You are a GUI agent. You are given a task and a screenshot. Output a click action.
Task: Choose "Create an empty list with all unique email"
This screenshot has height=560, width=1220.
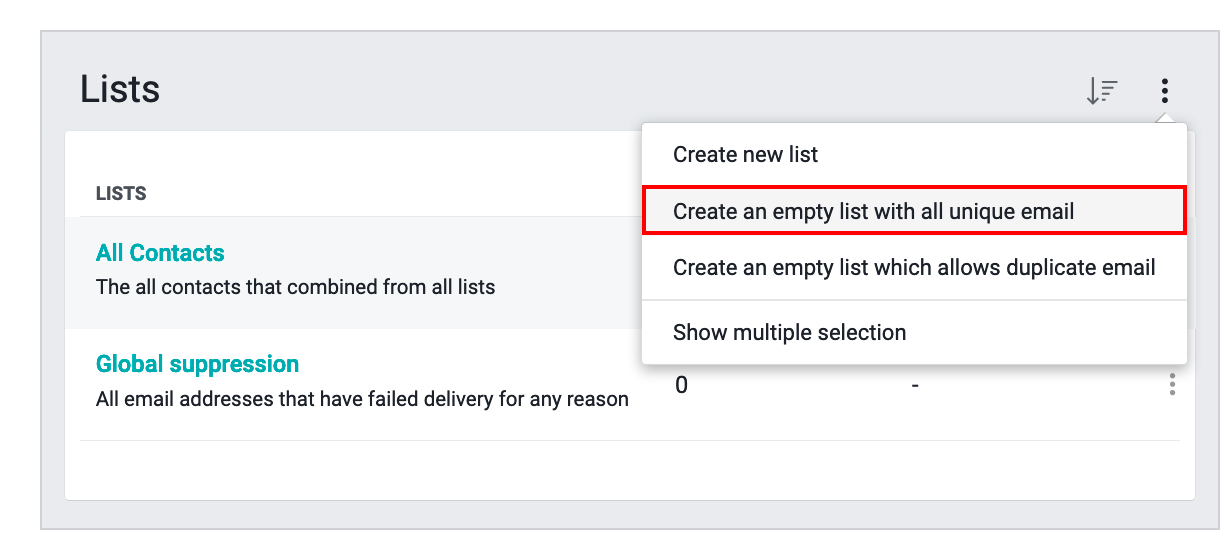click(x=873, y=211)
